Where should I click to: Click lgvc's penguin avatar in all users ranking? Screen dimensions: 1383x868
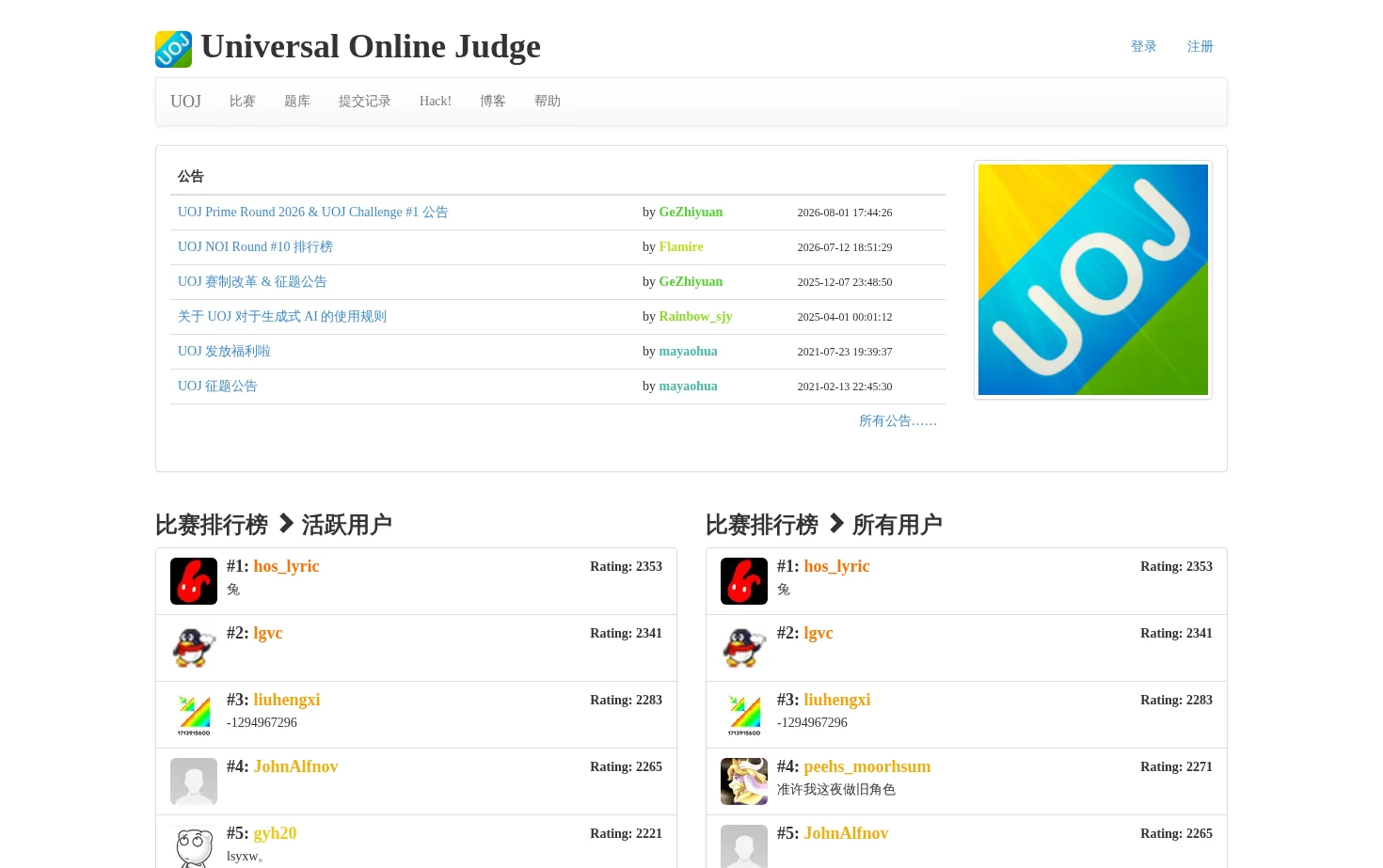[744, 648]
